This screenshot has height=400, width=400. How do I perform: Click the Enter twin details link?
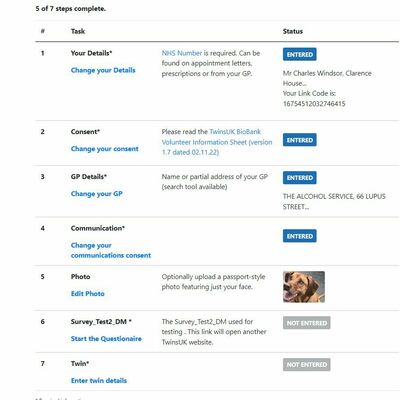tap(99, 380)
